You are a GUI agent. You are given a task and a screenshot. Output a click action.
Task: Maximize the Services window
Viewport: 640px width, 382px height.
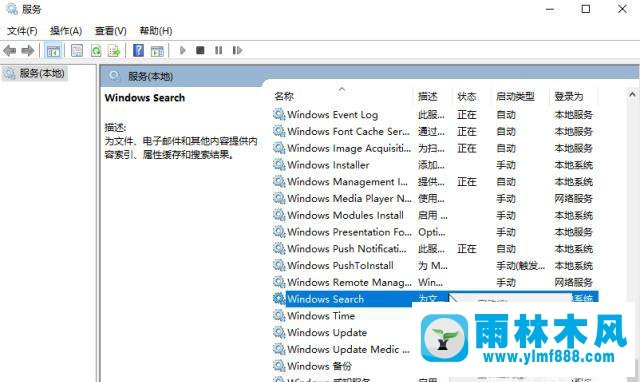pos(586,9)
